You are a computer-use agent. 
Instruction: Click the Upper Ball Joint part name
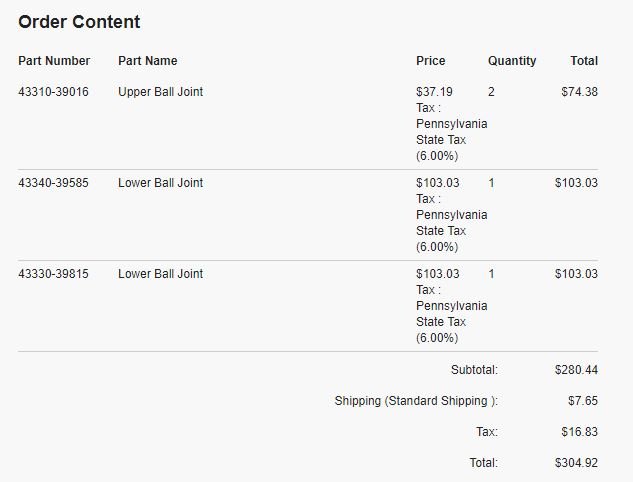tap(161, 92)
